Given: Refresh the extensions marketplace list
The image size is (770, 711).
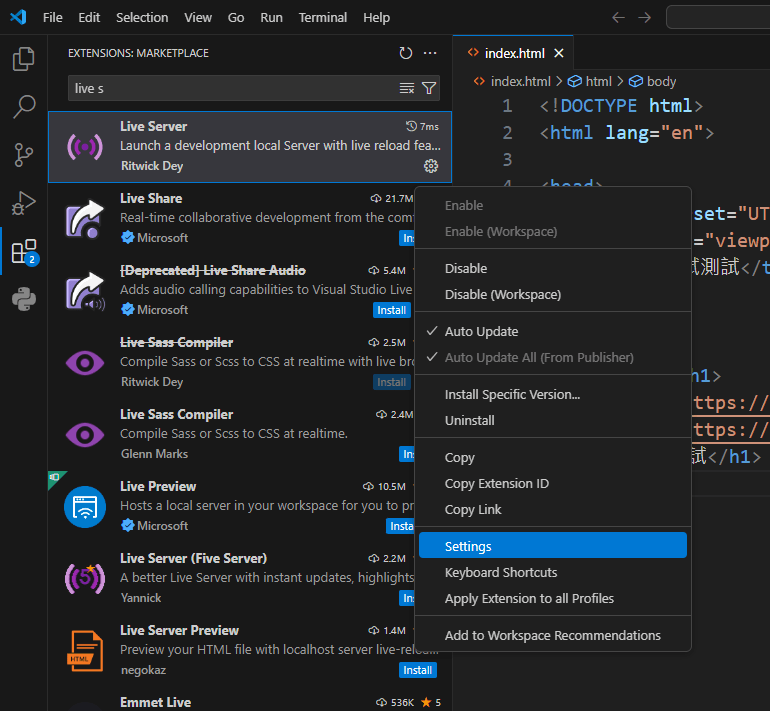Looking at the screenshot, I should click(406, 53).
